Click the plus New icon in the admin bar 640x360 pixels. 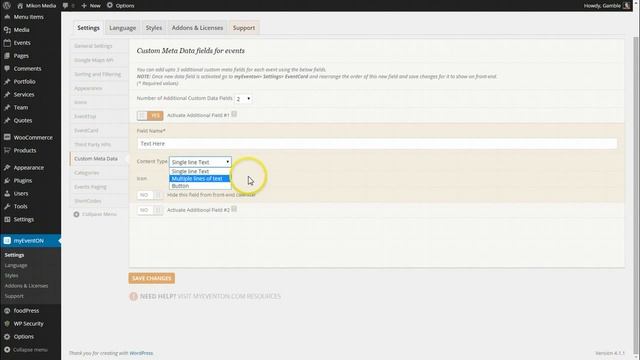[x=84, y=6]
